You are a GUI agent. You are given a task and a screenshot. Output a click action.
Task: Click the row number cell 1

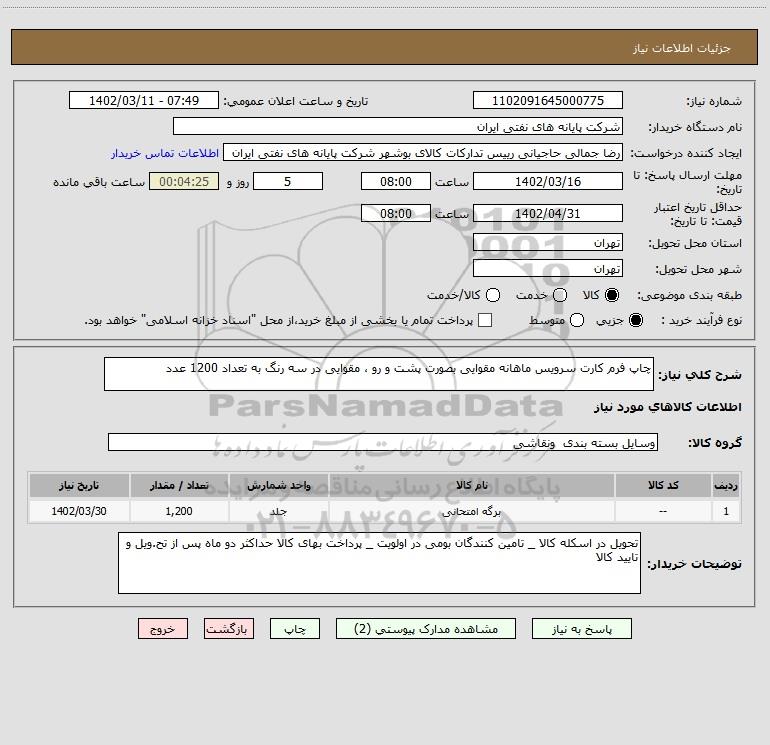coord(726,511)
